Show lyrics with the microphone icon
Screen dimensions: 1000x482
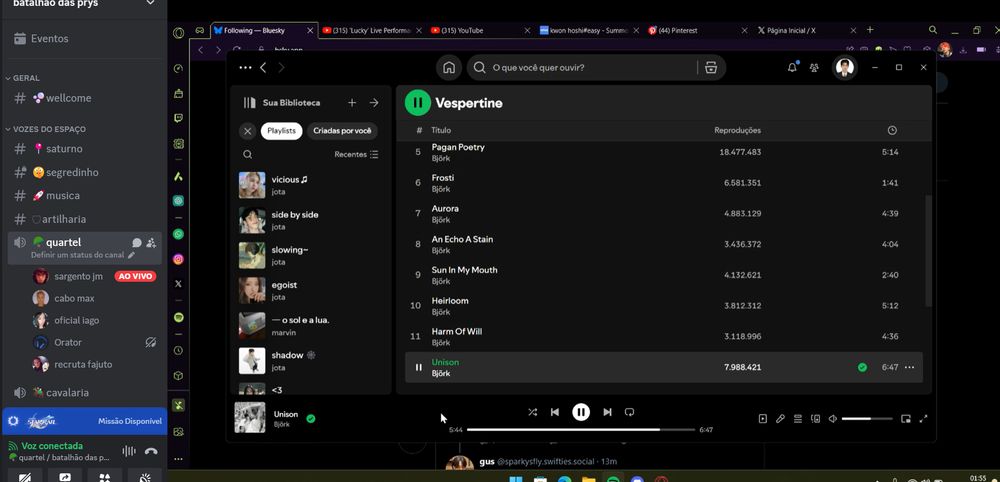pos(780,419)
